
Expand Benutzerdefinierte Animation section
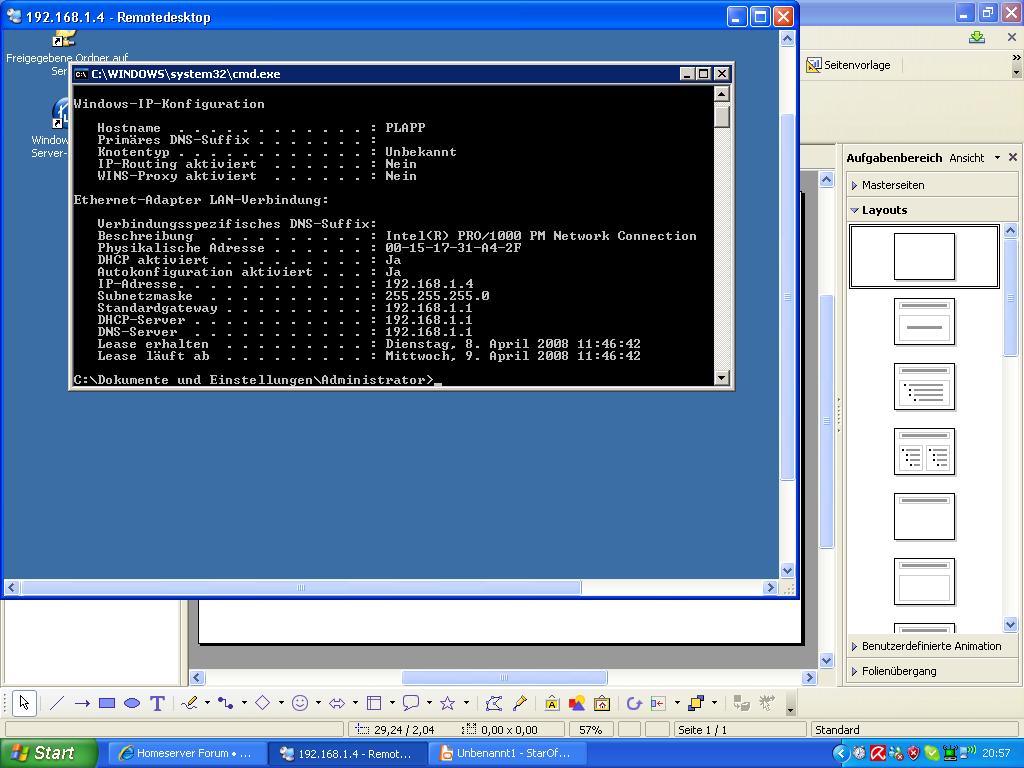tap(932, 647)
